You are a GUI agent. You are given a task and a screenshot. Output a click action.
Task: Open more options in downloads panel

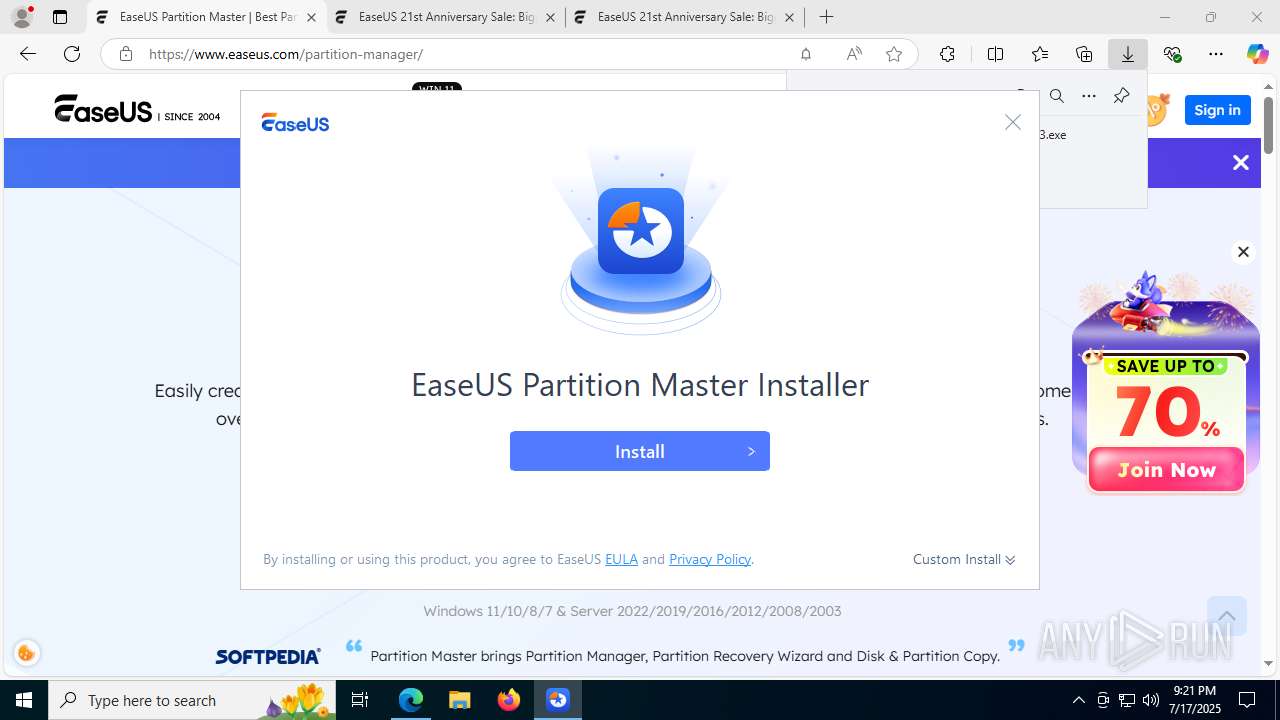(1089, 96)
